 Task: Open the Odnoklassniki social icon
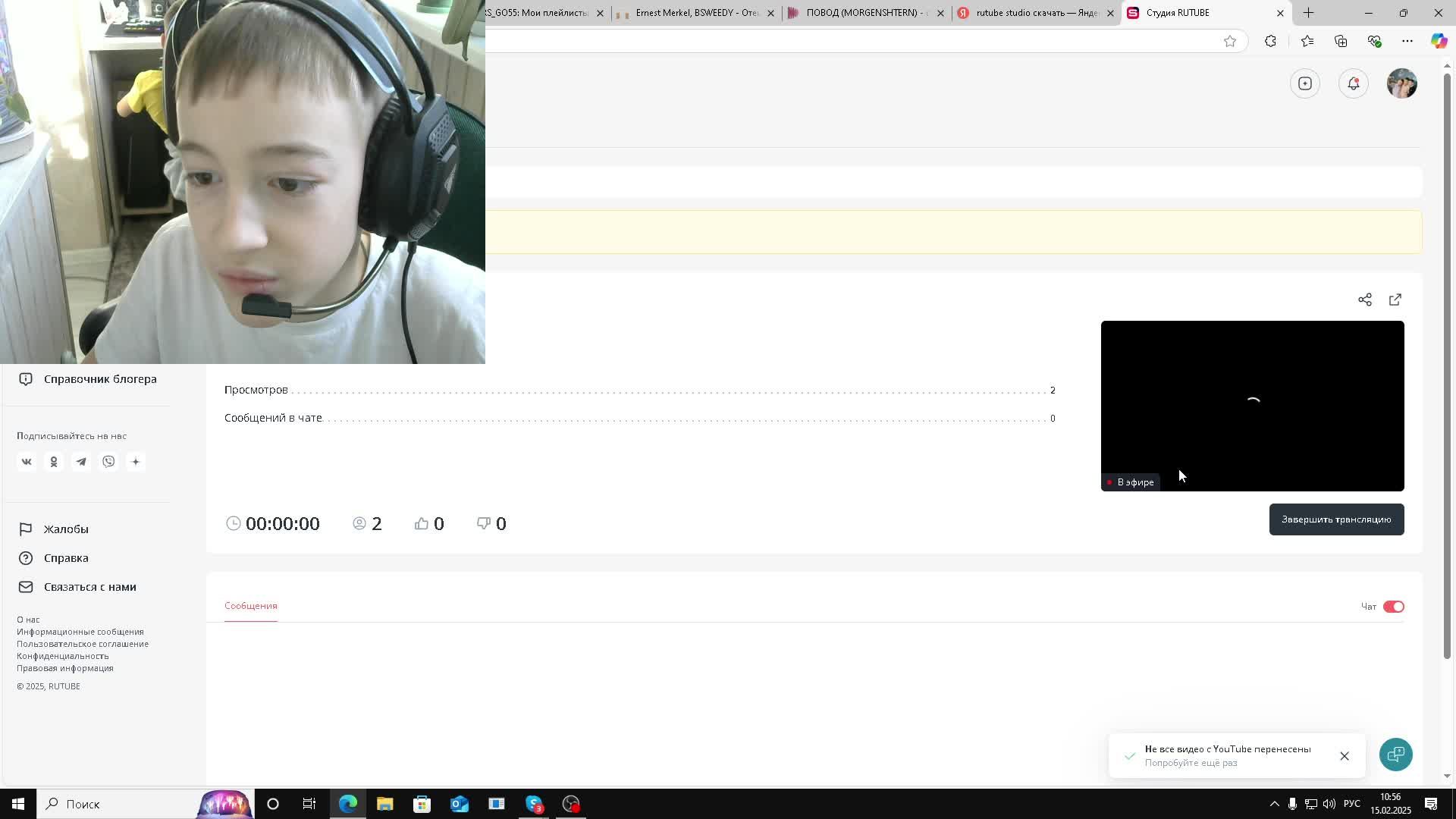coord(54,462)
